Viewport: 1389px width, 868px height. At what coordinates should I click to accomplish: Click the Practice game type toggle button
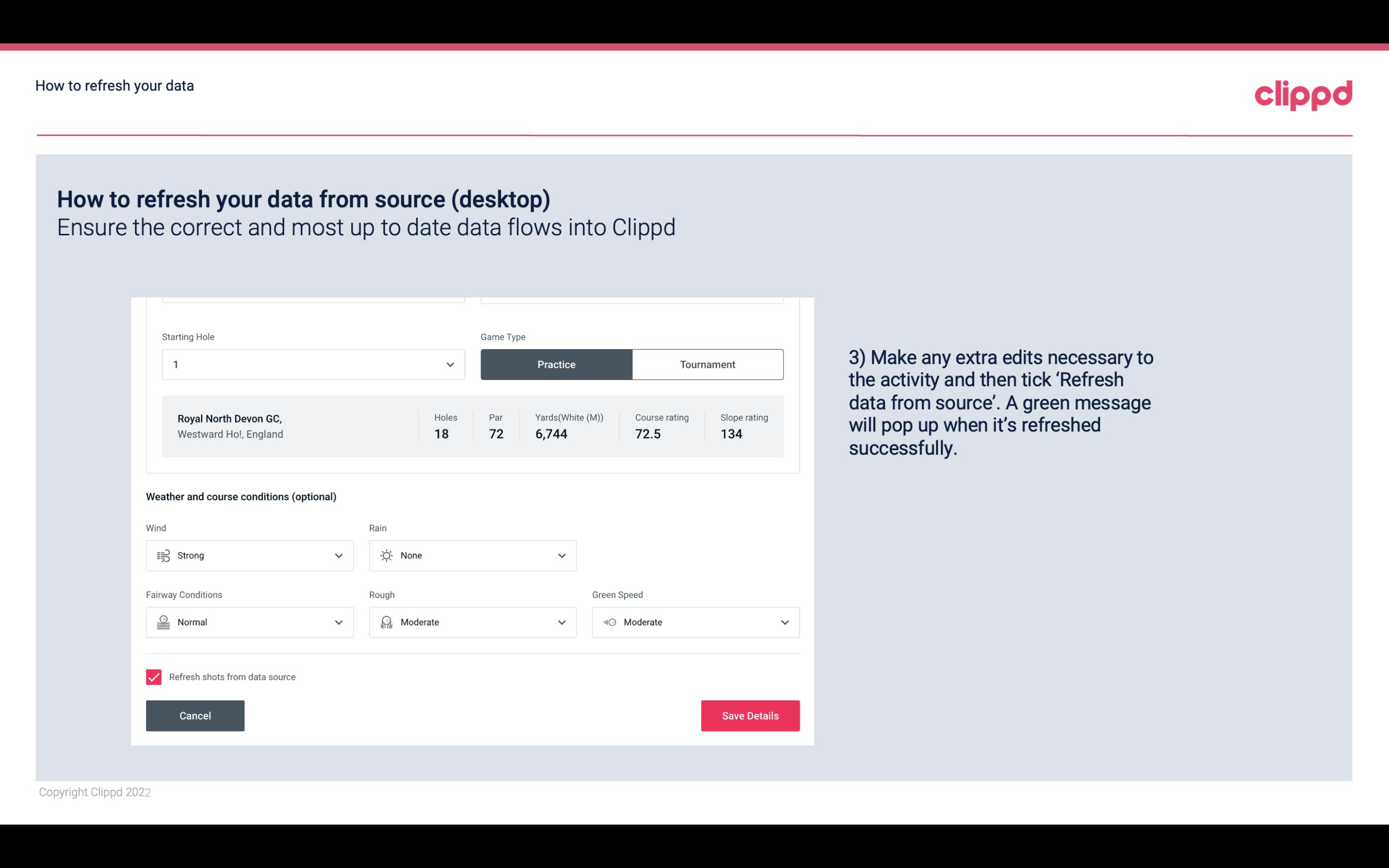557,364
